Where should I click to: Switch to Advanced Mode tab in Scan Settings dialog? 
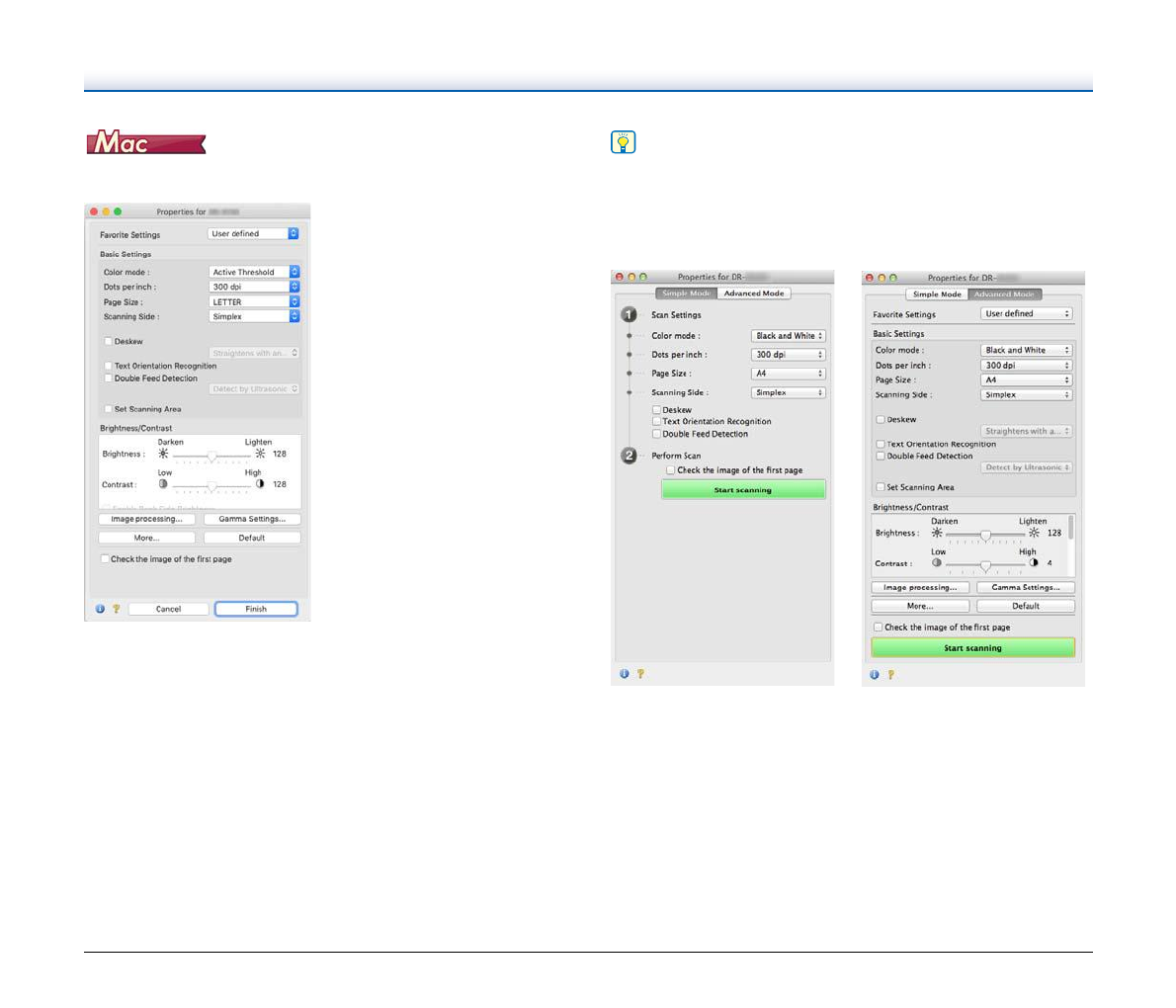[754, 294]
